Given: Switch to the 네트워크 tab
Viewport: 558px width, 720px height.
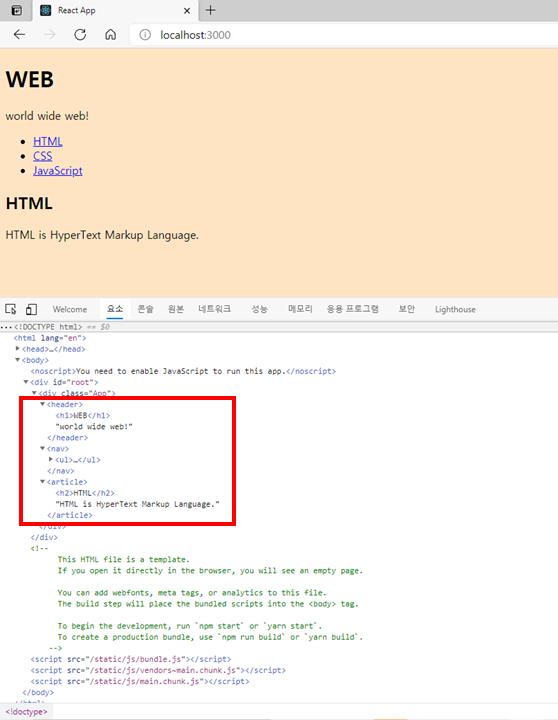Looking at the screenshot, I should click(214, 309).
